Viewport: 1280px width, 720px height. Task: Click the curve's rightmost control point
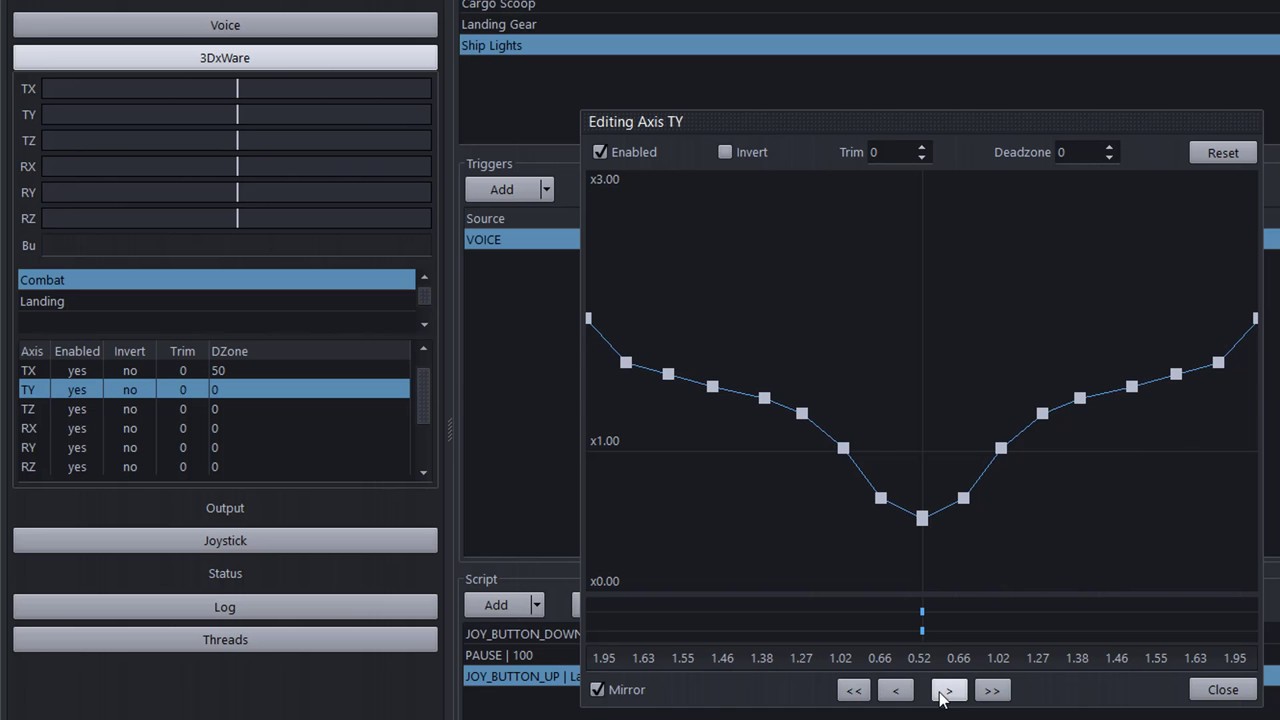(1255, 318)
